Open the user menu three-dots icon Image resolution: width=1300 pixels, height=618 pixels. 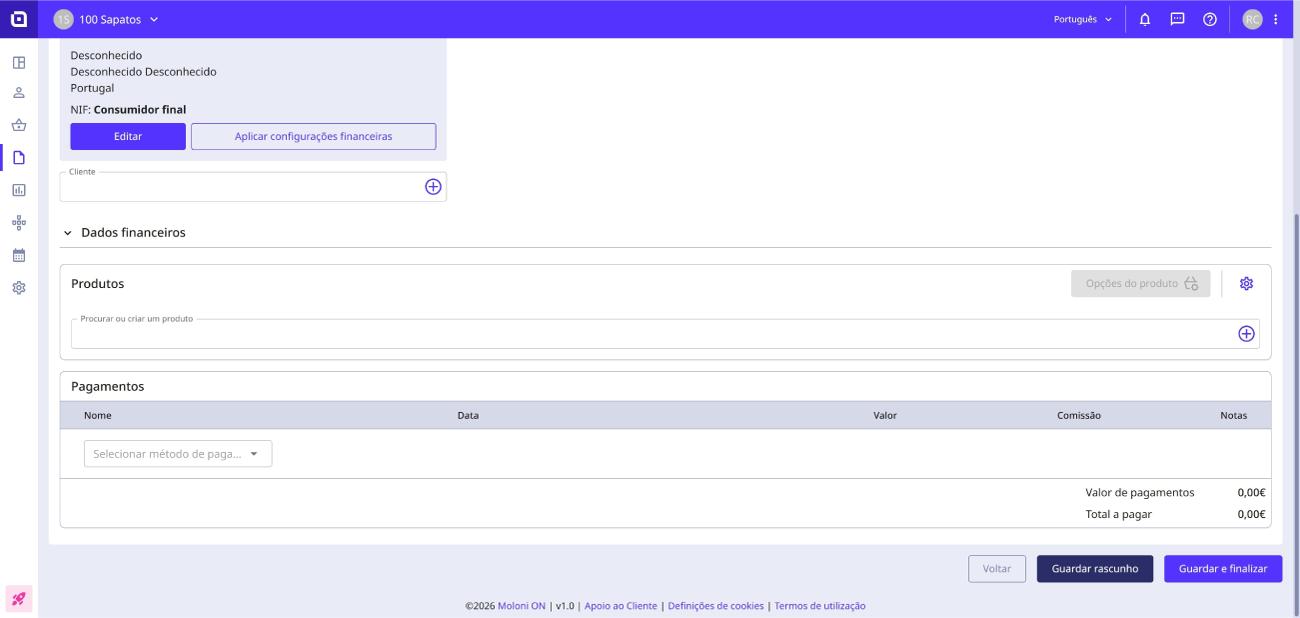(x=1275, y=19)
